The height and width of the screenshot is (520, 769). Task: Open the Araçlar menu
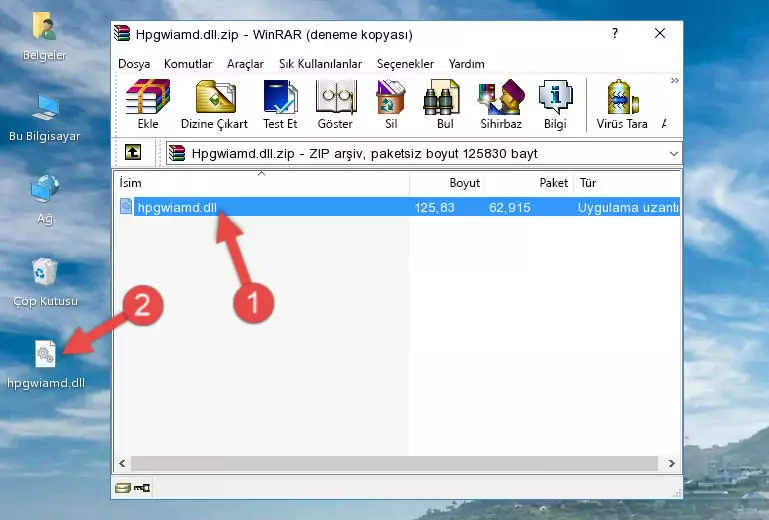[x=245, y=64]
